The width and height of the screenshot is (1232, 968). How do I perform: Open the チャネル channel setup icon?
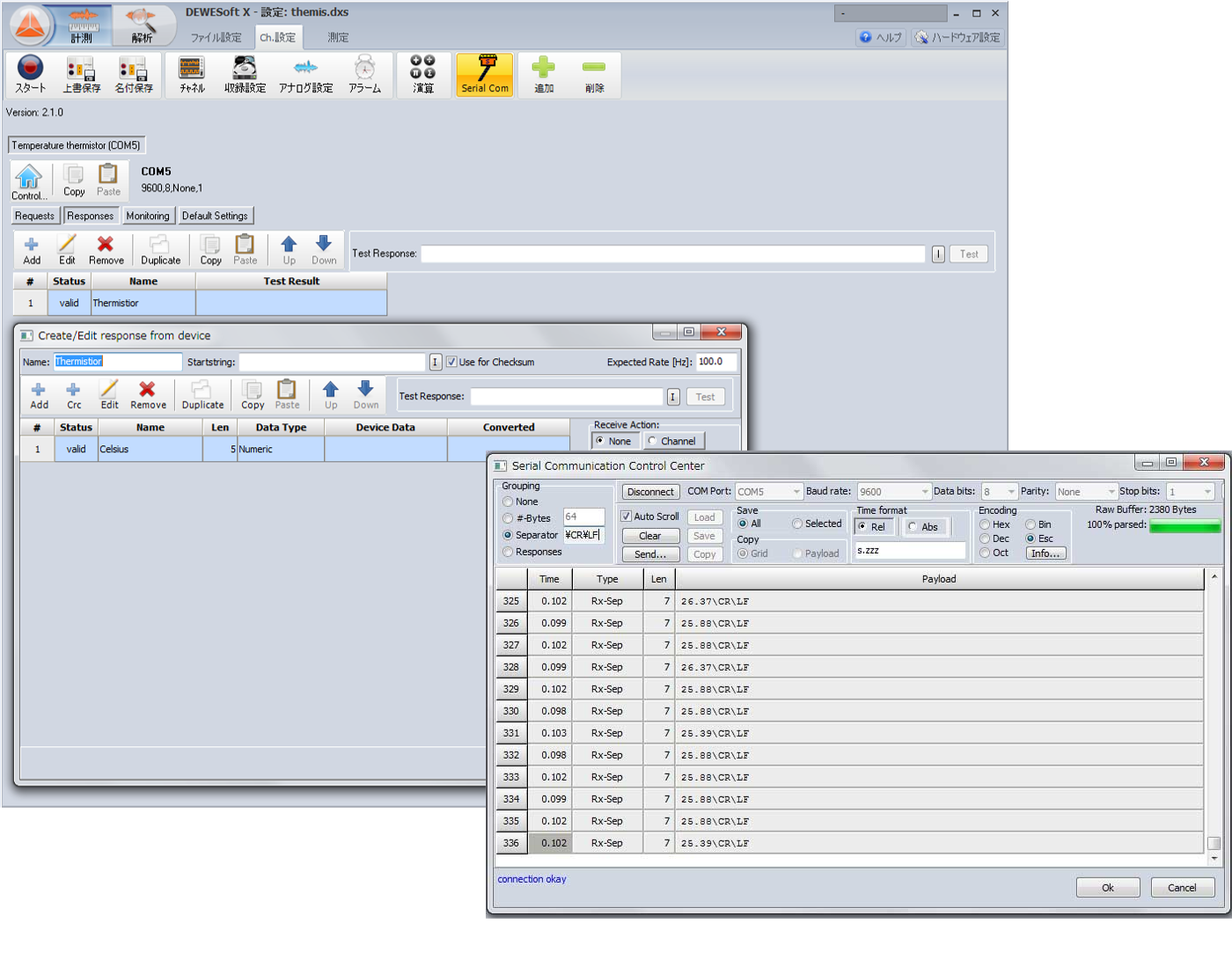point(192,74)
